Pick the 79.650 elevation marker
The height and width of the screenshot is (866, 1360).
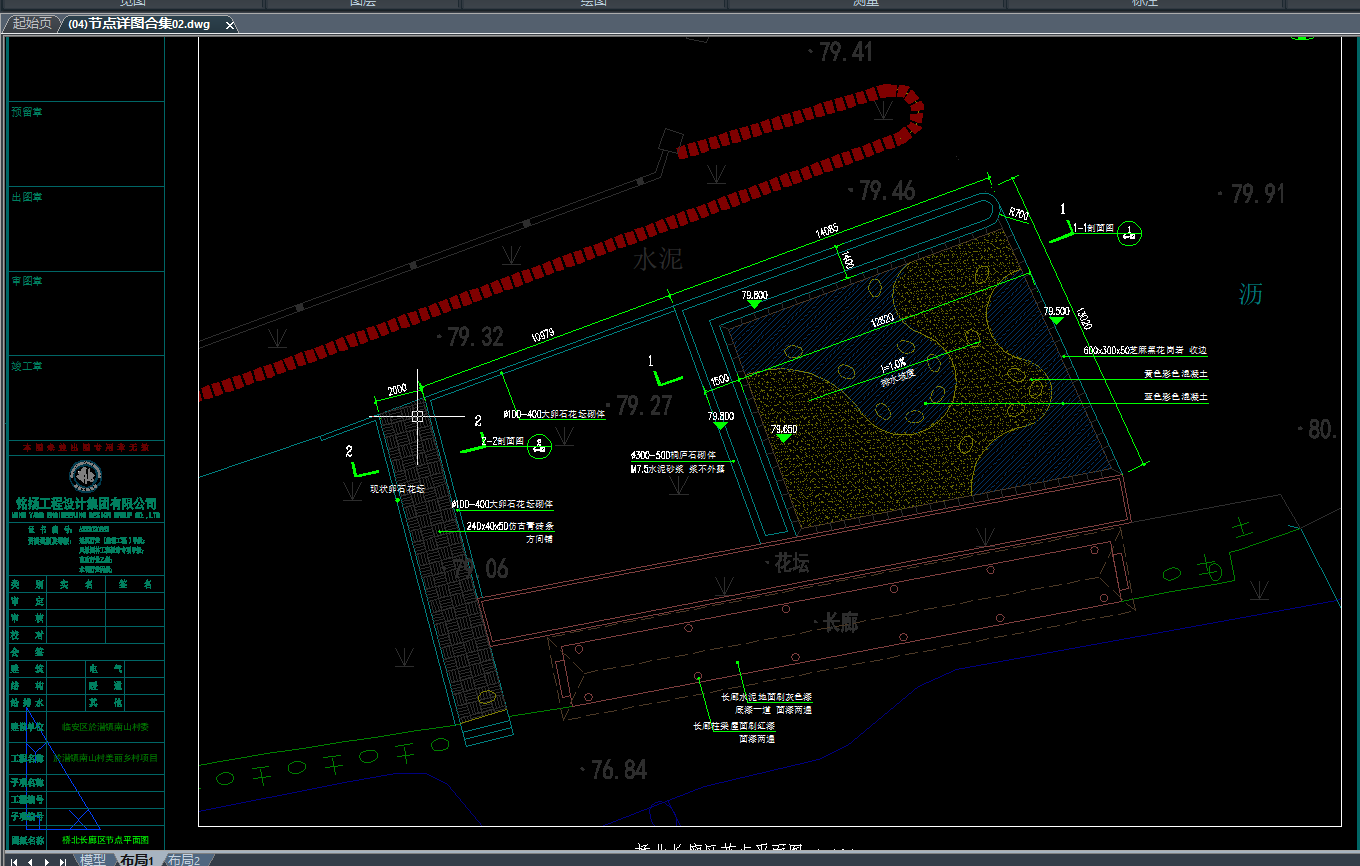[x=784, y=430]
